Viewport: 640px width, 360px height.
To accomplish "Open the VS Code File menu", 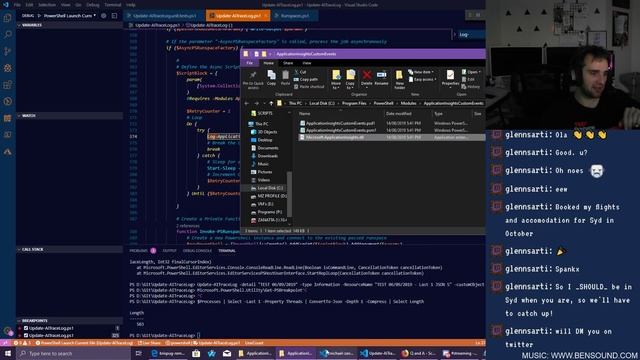I will (17, 5).
